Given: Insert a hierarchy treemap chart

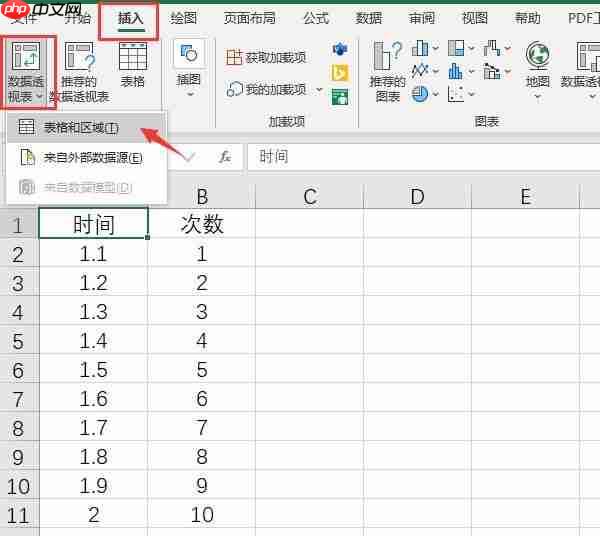Looking at the screenshot, I should (456, 48).
